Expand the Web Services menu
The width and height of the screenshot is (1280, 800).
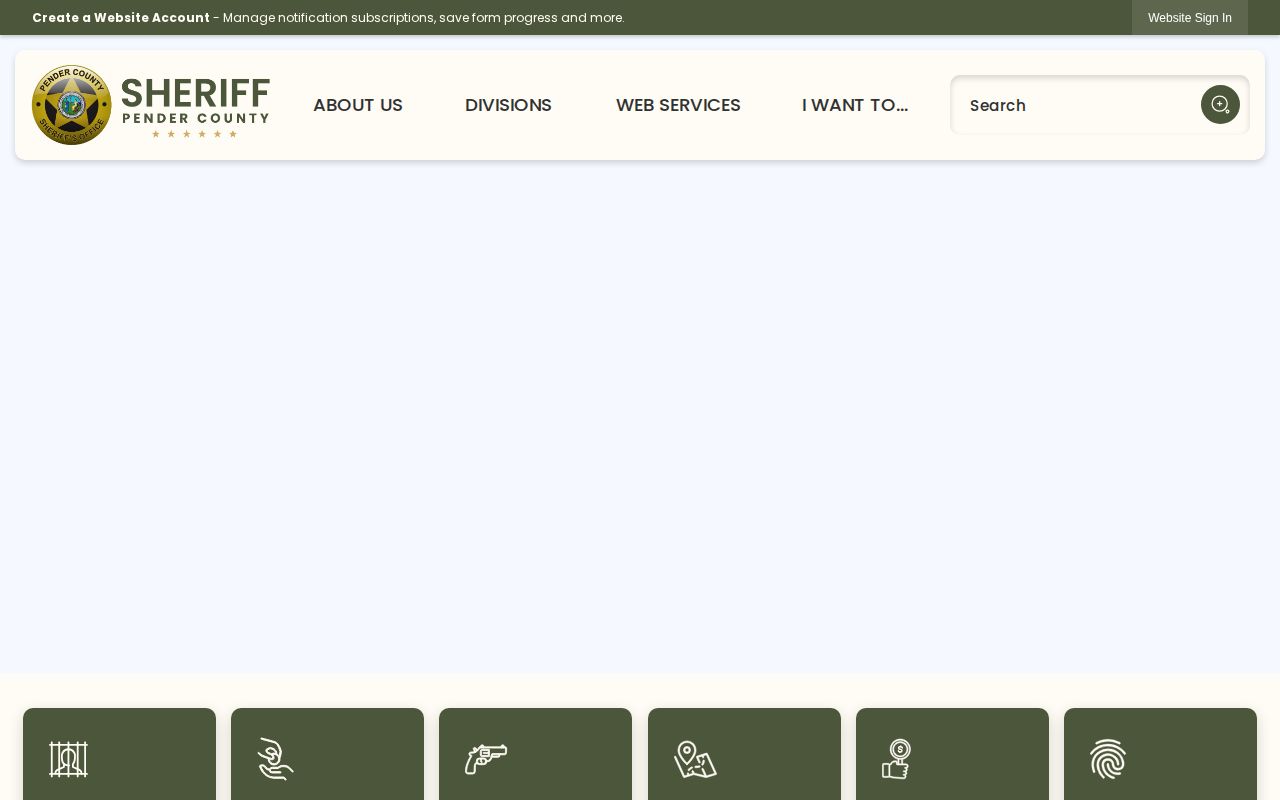tap(678, 105)
